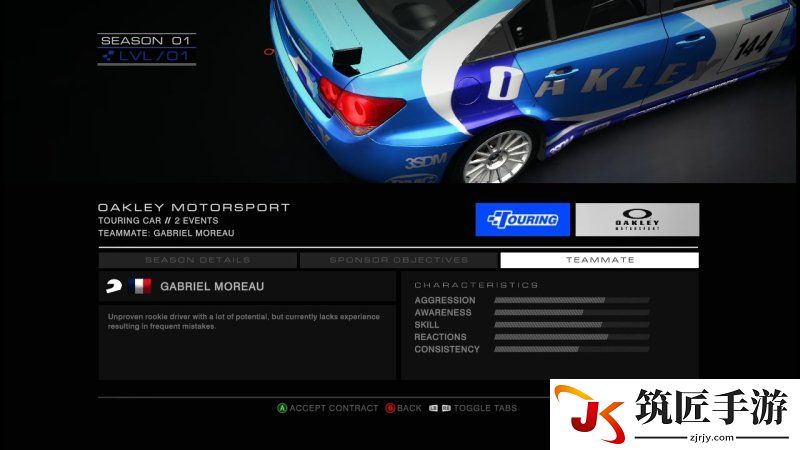Screen dimensions: 800x450
Task: Click the Oakley Motorsport sponsor logo
Action: click(637, 219)
